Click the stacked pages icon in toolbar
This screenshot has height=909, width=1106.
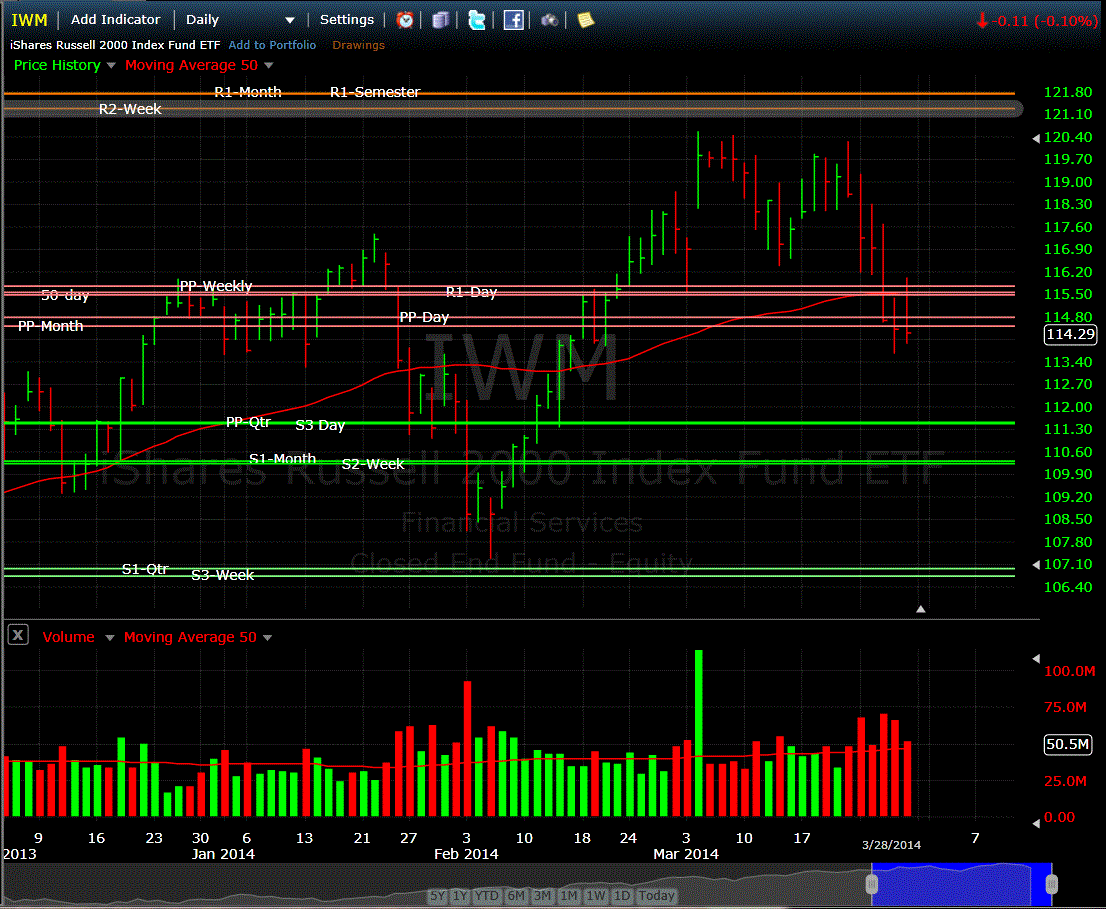coord(441,20)
